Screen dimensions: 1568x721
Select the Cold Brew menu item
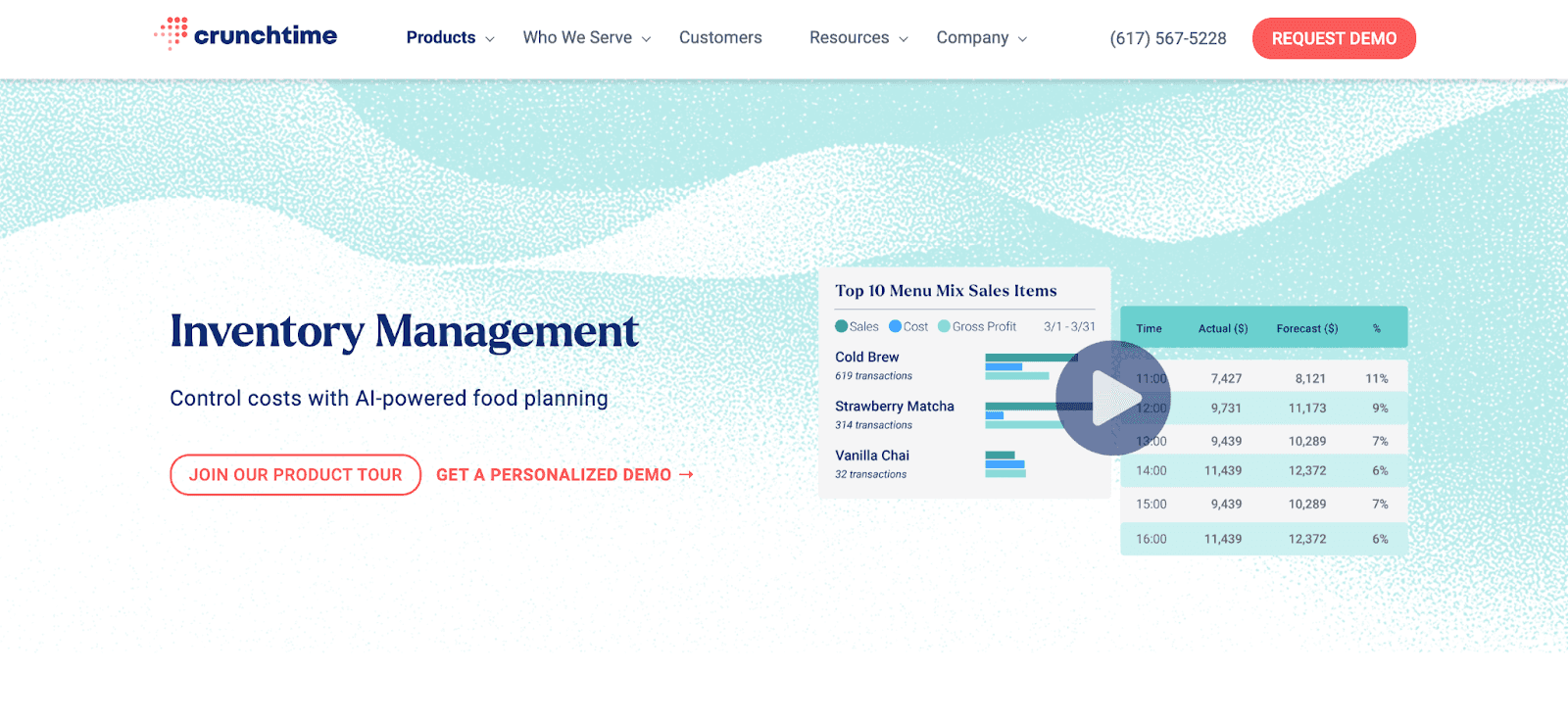(866, 357)
